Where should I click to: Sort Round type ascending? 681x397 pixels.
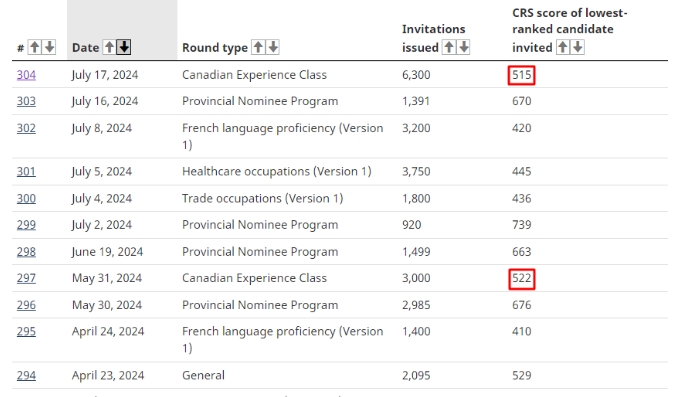point(258,47)
